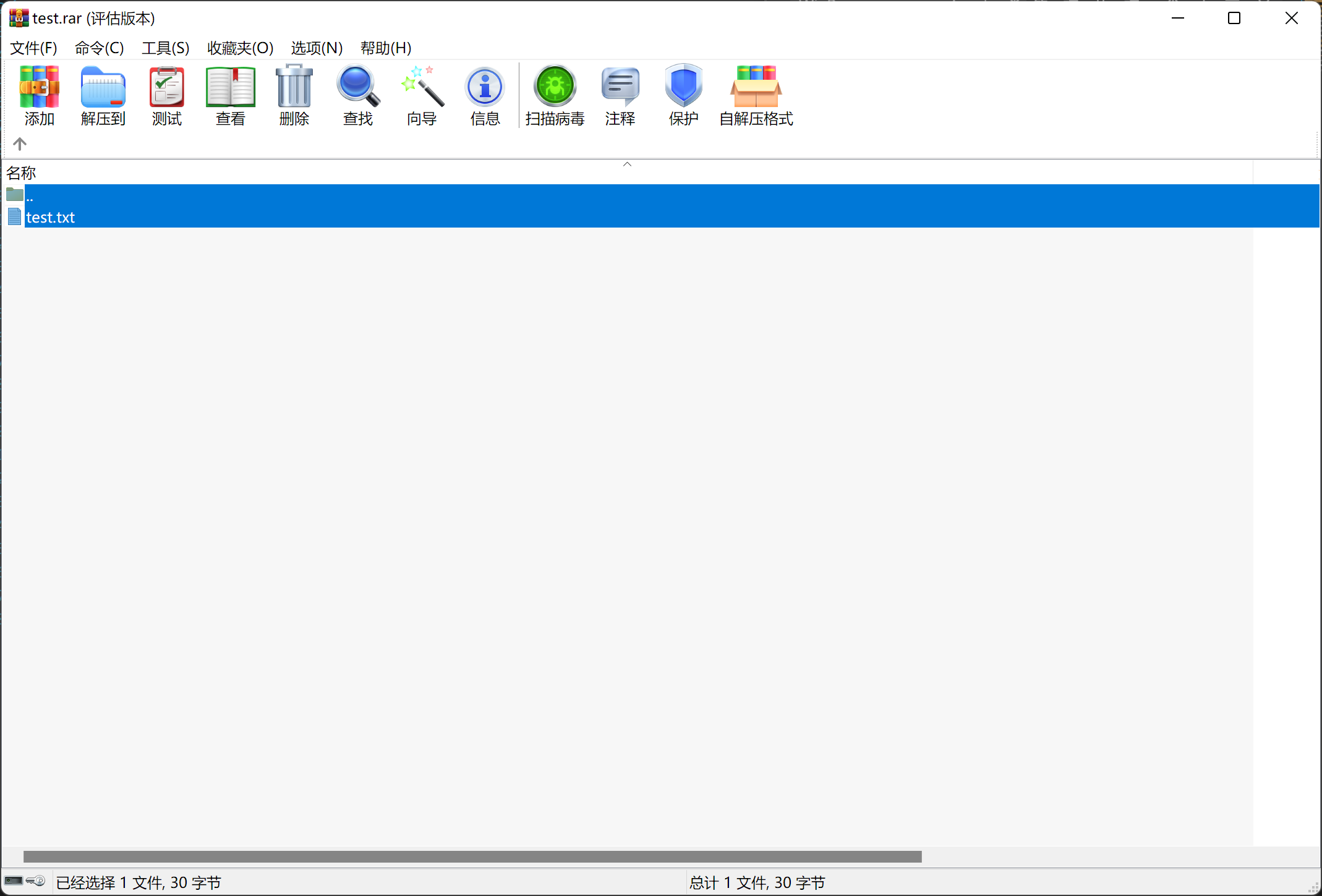This screenshot has height=896, width=1322.
Task: Open the 命令(C) menu
Action: coord(100,48)
